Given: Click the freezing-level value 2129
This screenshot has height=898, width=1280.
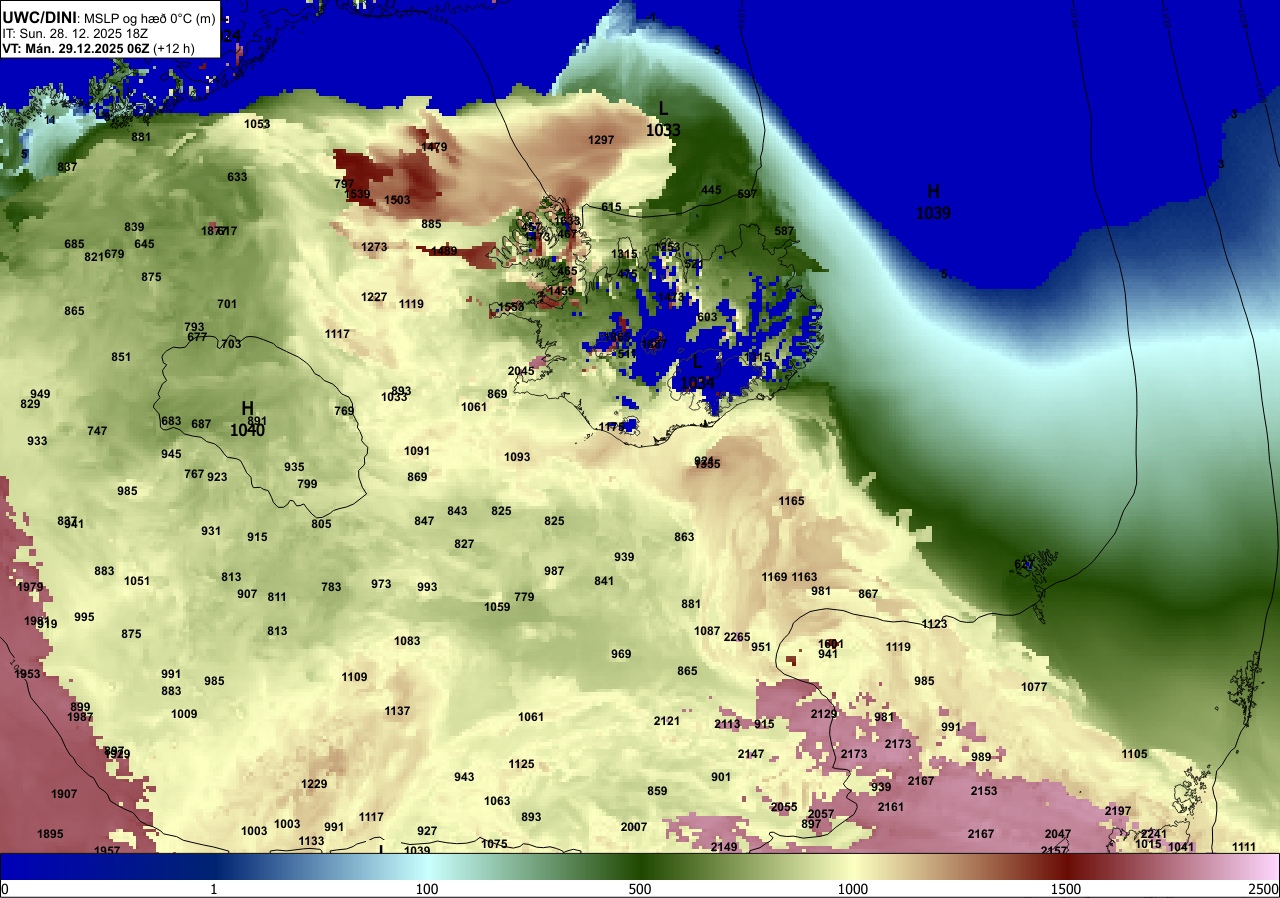Looking at the screenshot, I should pos(824,714).
